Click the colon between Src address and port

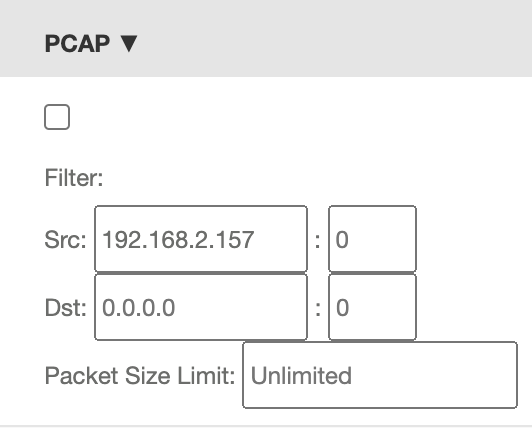(x=318, y=241)
